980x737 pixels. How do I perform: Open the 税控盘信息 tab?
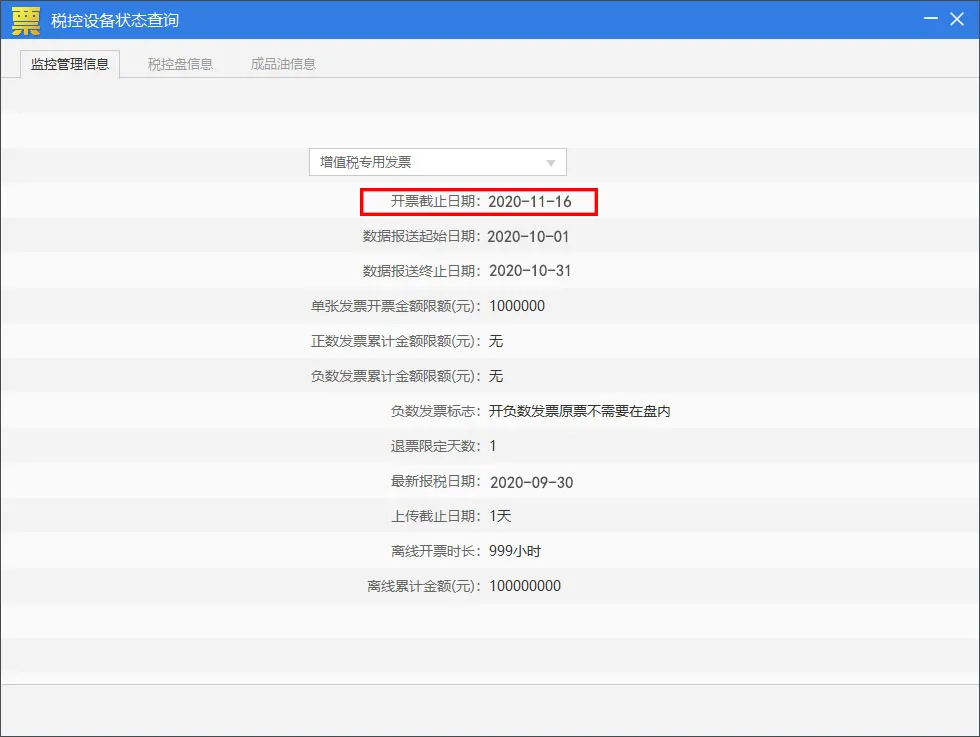tap(180, 64)
